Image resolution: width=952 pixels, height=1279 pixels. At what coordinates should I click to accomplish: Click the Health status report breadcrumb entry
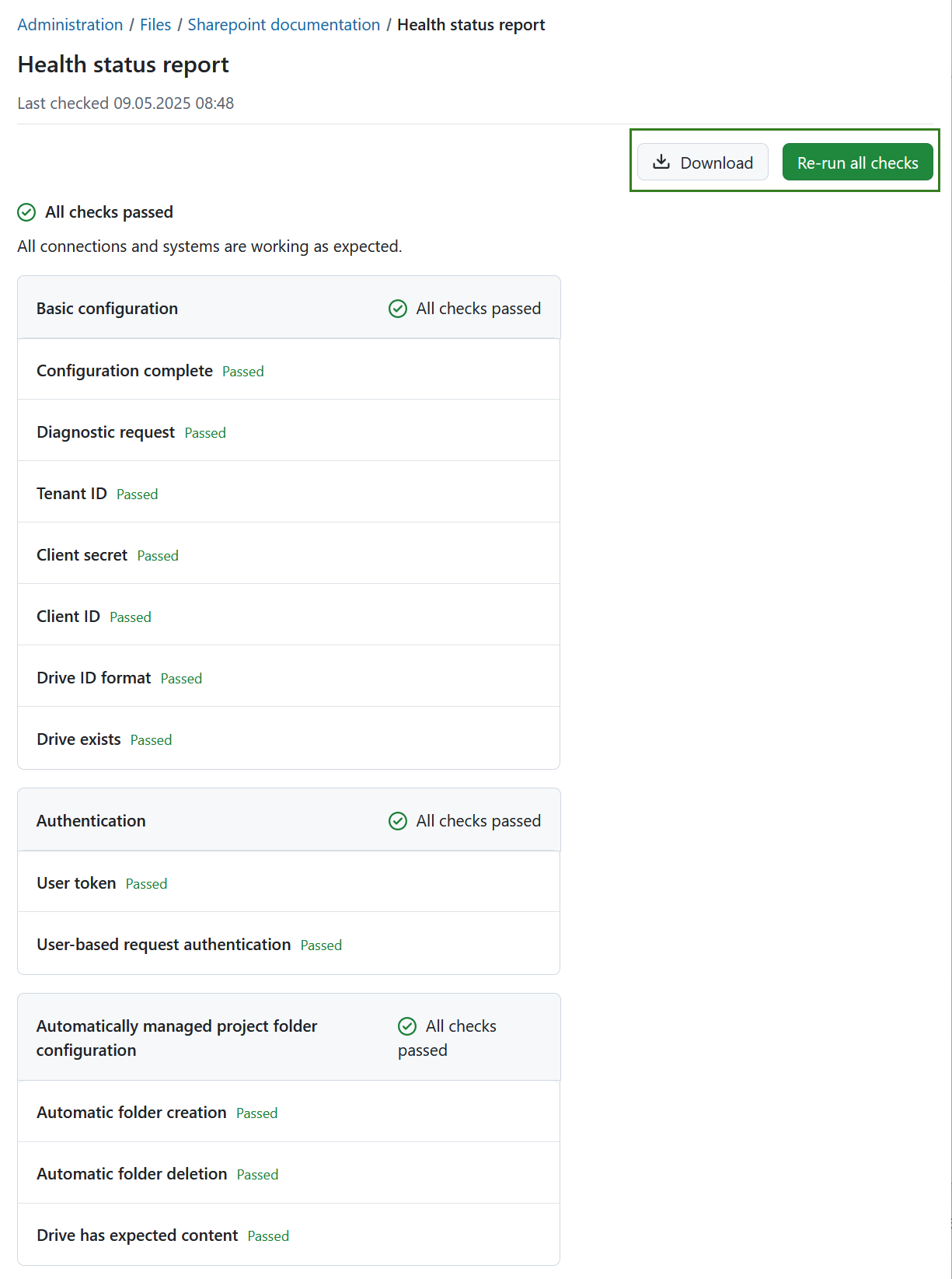click(470, 24)
